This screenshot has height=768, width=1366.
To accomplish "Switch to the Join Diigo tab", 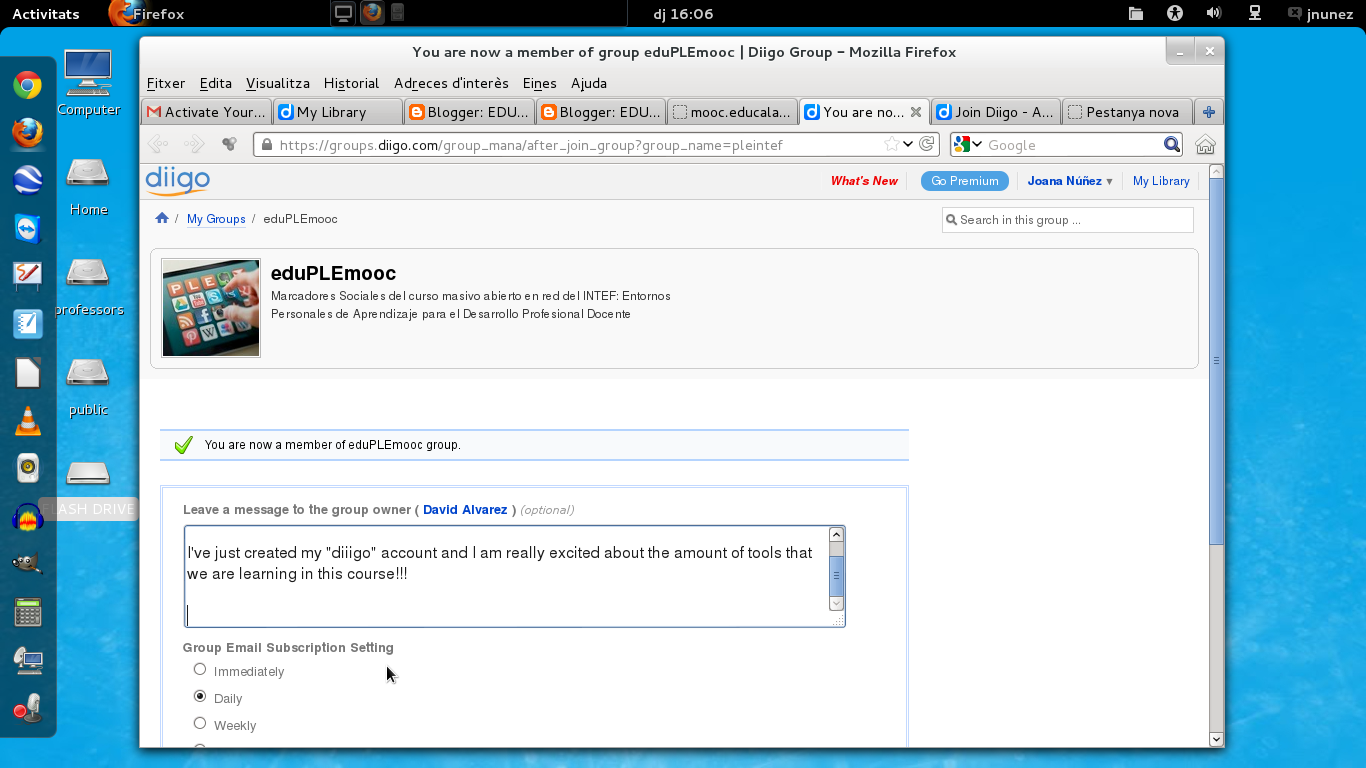I will (x=996, y=112).
